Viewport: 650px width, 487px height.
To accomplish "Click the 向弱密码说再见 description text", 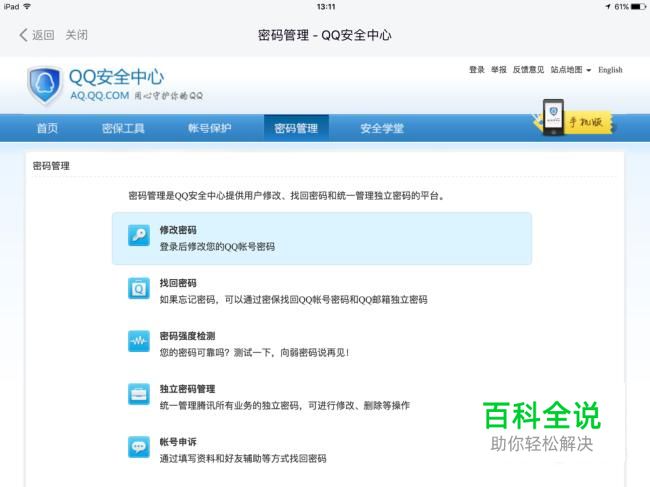I will 315,353.
